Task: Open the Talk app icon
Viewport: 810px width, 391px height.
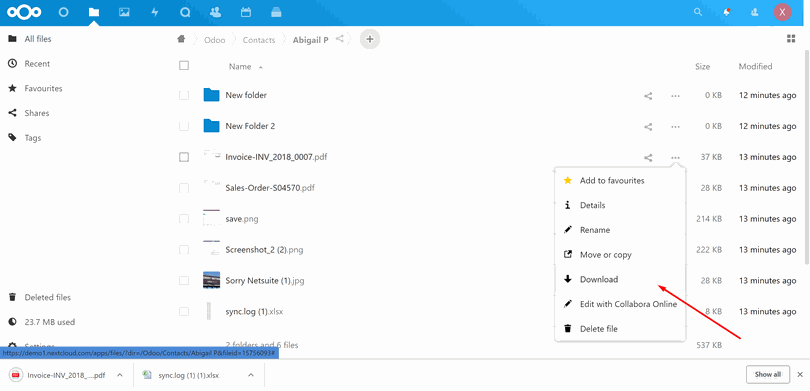Action: tap(185, 12)
